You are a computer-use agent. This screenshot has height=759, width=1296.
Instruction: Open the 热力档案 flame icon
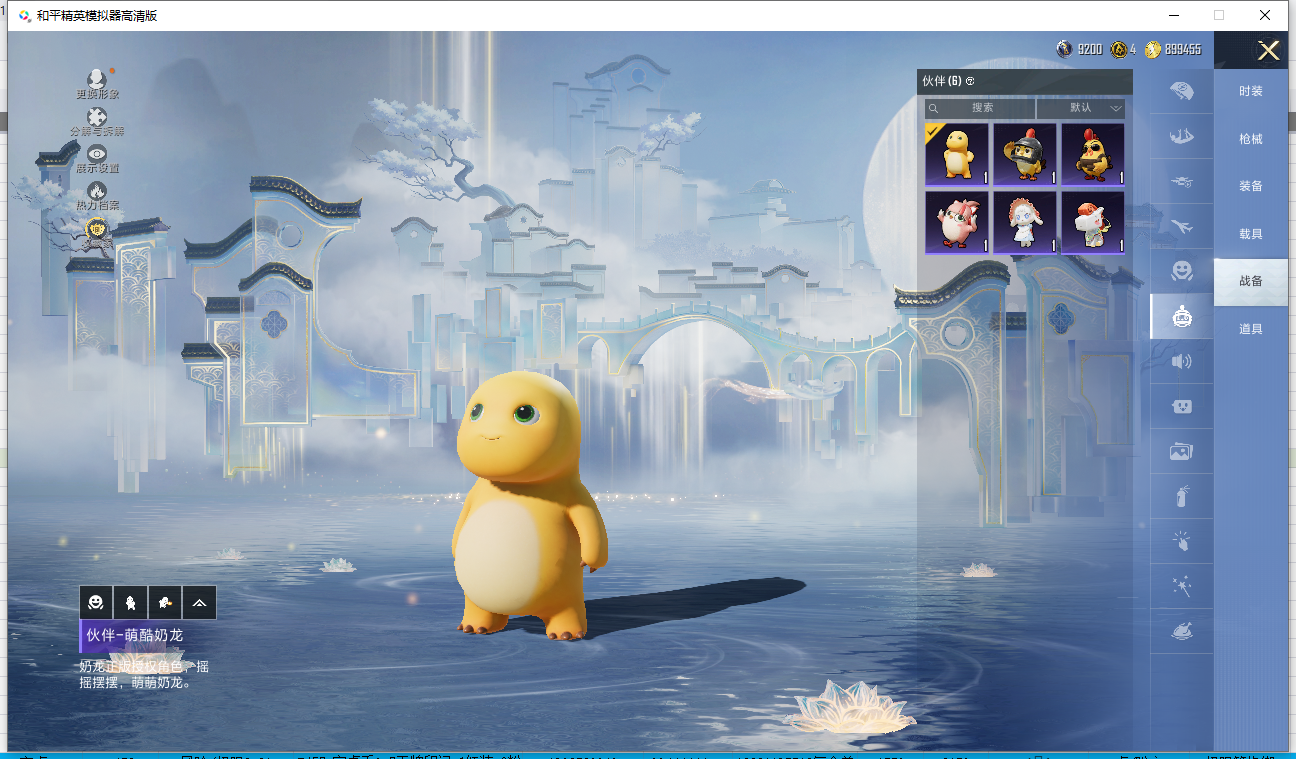click(97, 191)
